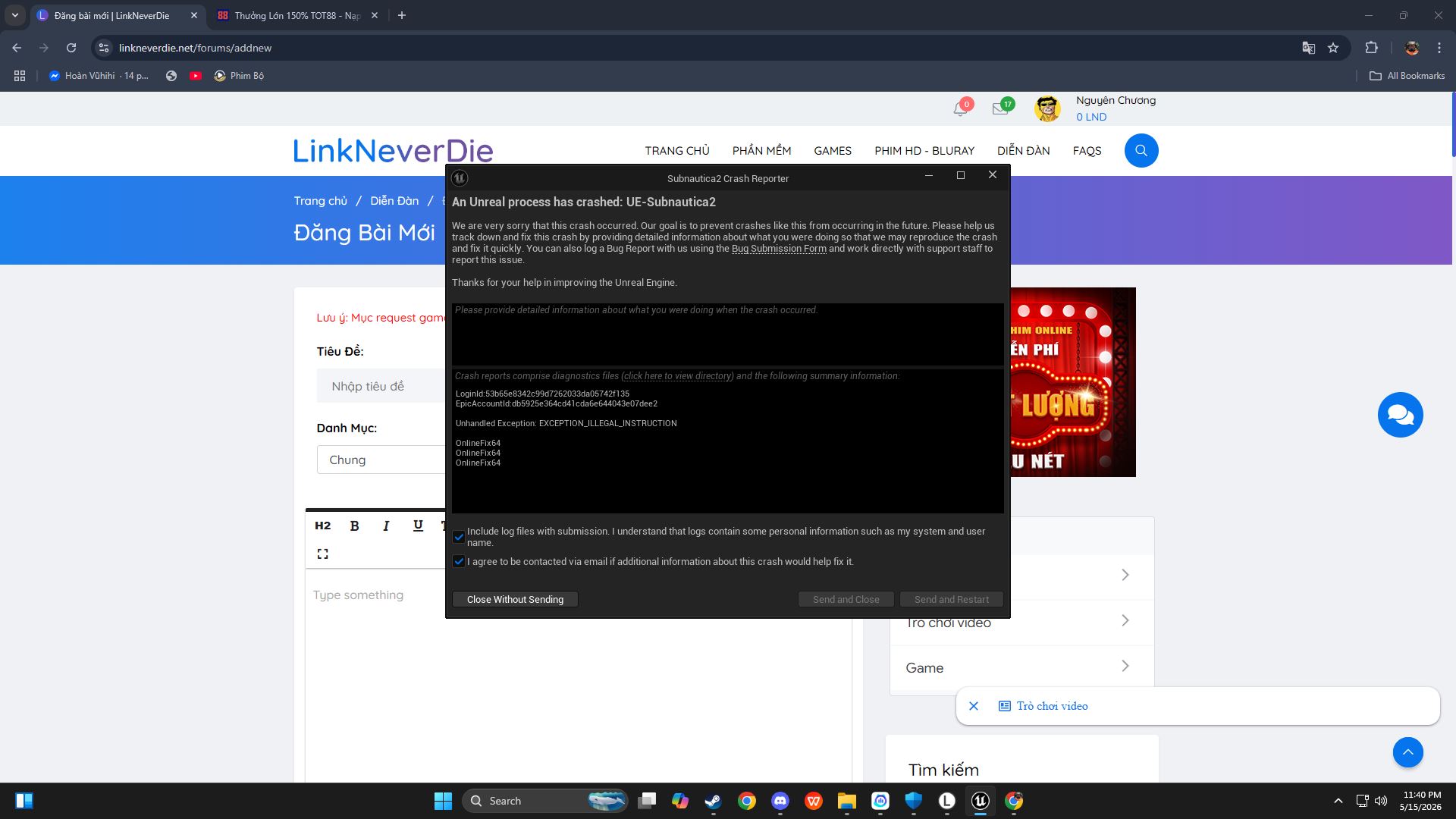Screen dimensions: 1456x819
Task: Open the TRANG CHỦ menu item
Action: coord(677,151)
